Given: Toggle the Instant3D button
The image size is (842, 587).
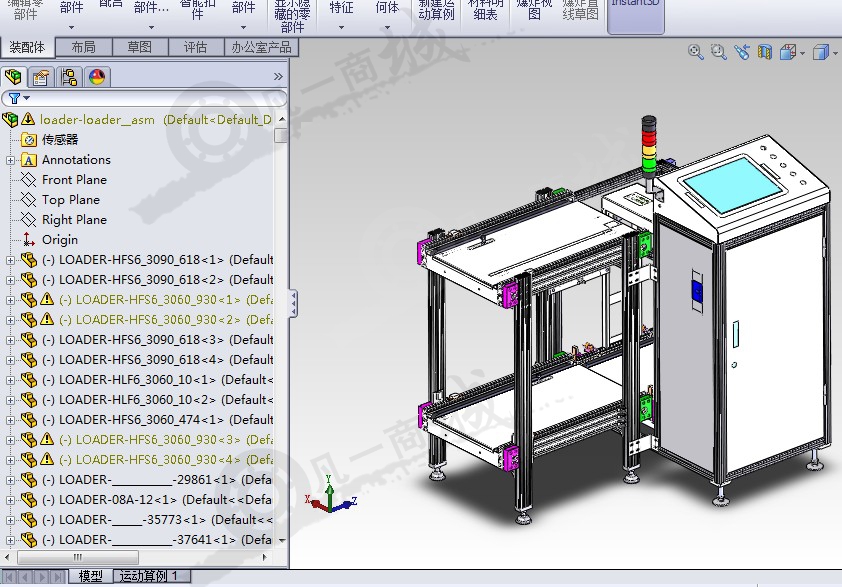Looking at the screenshot, I should [x=636, y=15].
